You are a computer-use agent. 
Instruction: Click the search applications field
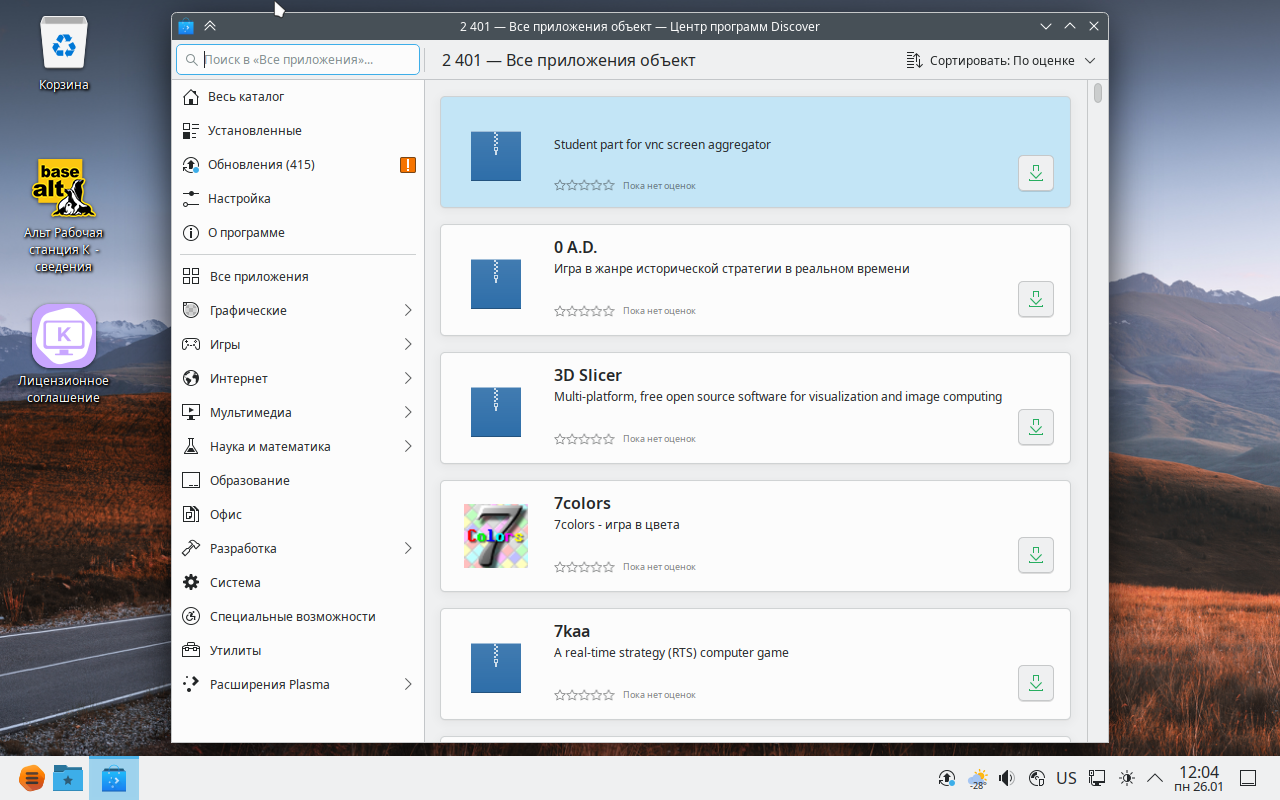298,60
